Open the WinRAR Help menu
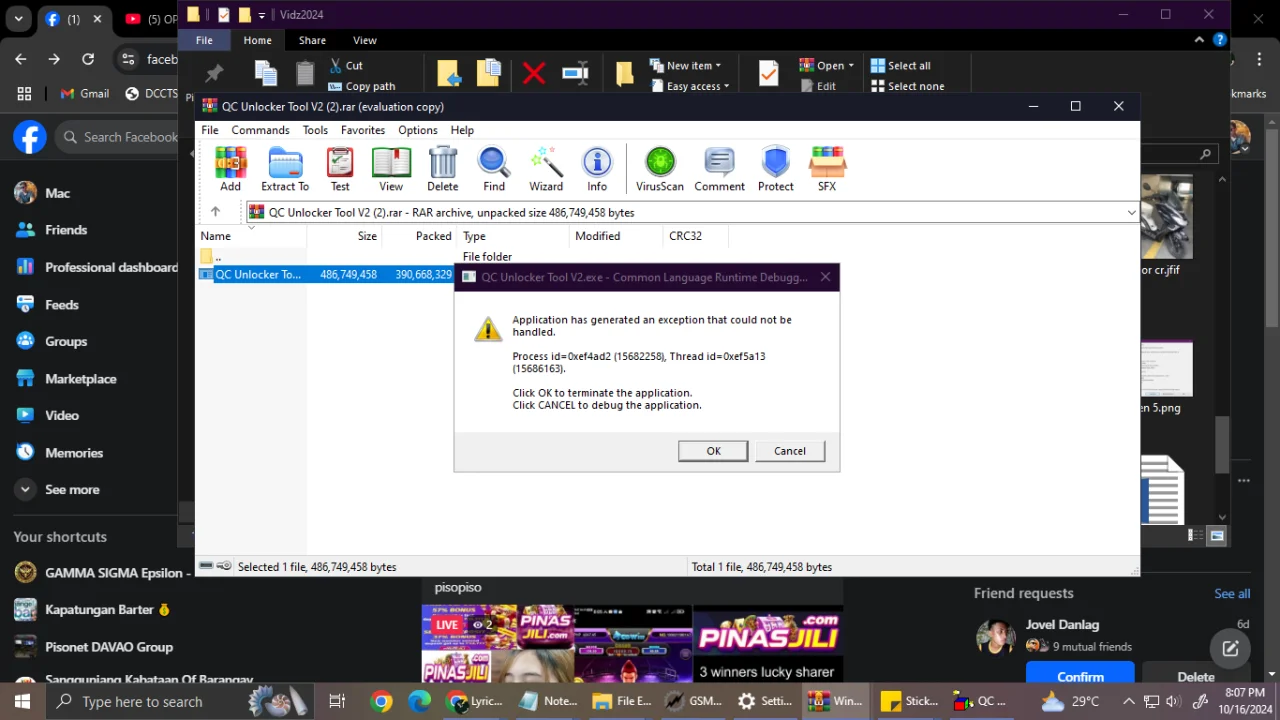1280x720 pixels. (462, 130)
